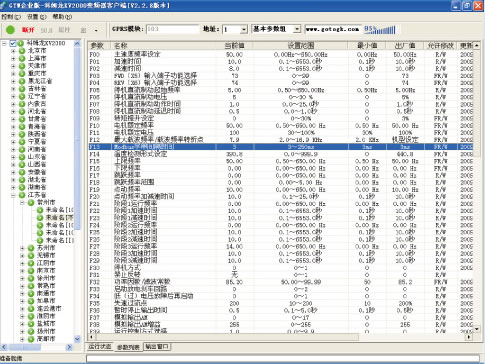Screen dimensions: 485x364
Task: Switch to the 输出窗口 tab
Action: click(157, 347)
